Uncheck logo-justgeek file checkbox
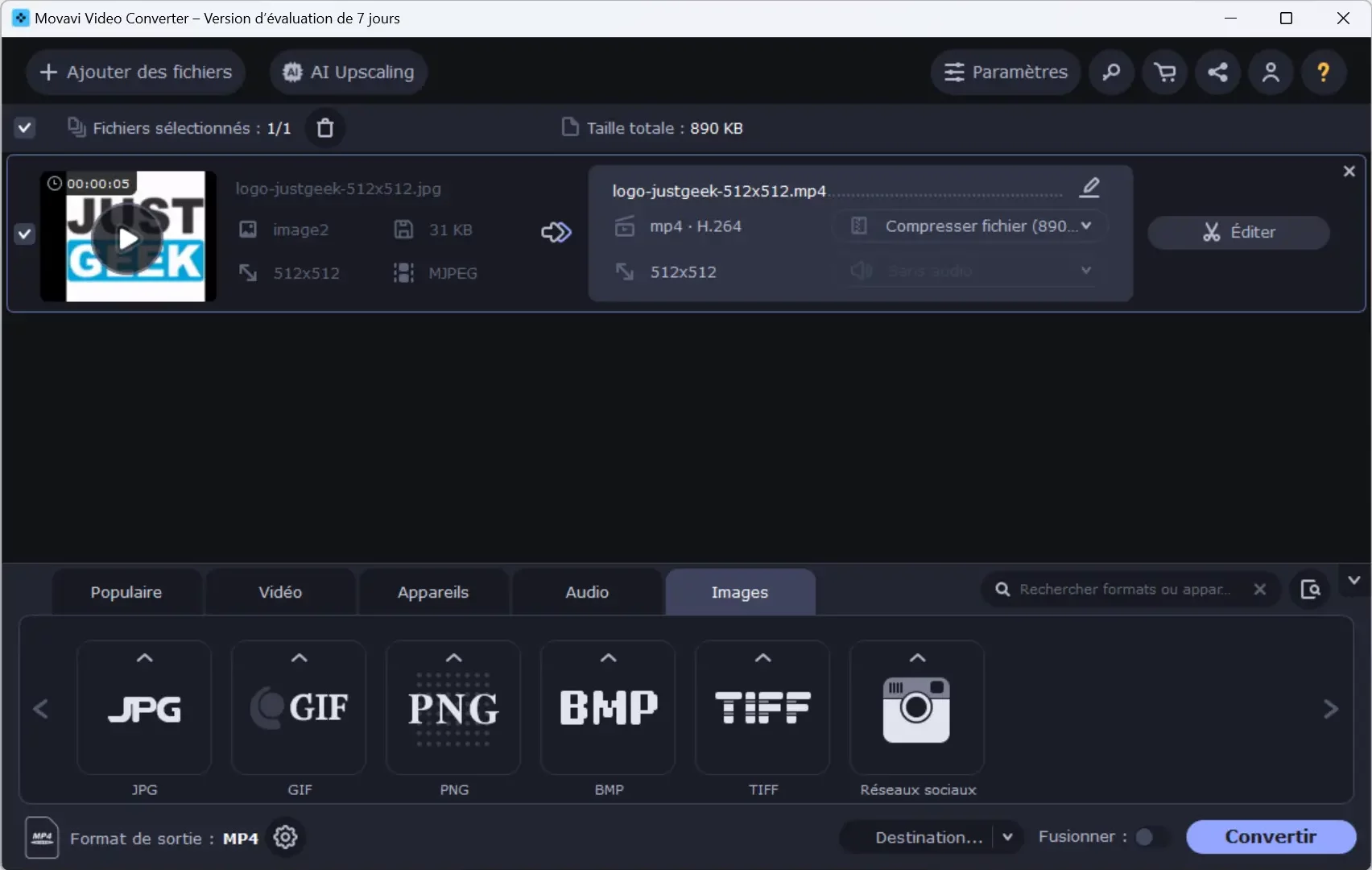The image size is (1372, 870). (x=25, y=234)
